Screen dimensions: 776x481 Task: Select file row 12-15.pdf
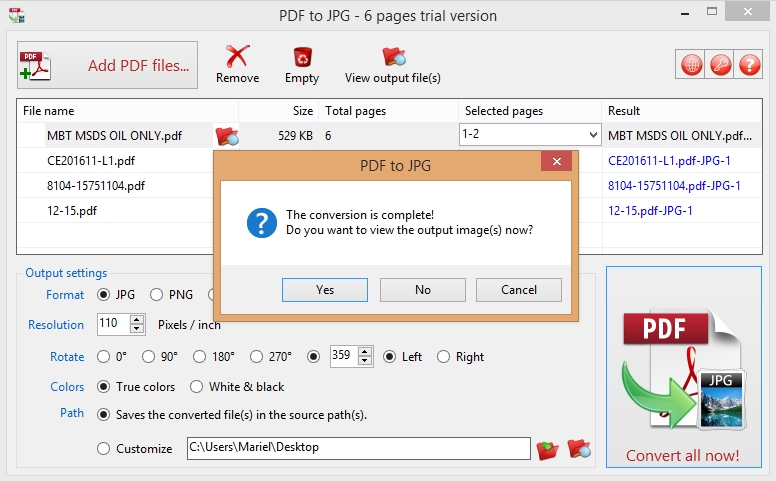click(72, 211)
